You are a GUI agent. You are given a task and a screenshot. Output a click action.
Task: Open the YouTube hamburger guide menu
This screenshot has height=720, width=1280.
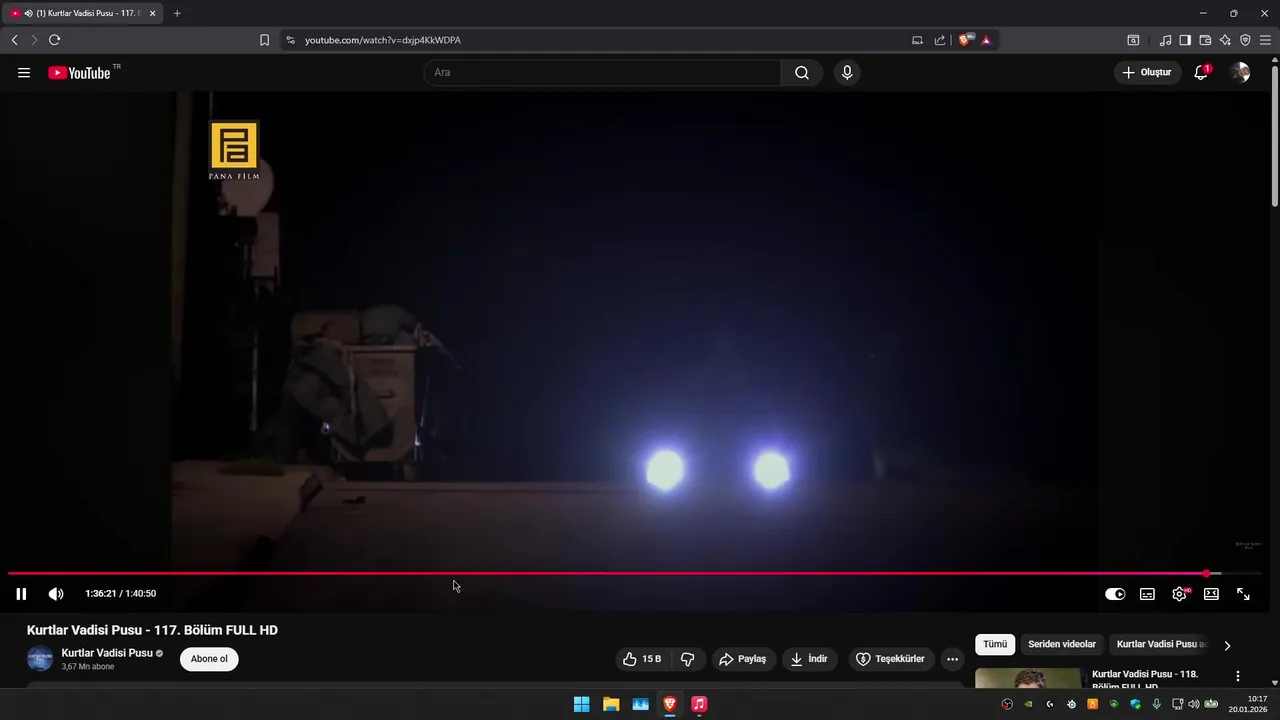pos(23,73)
